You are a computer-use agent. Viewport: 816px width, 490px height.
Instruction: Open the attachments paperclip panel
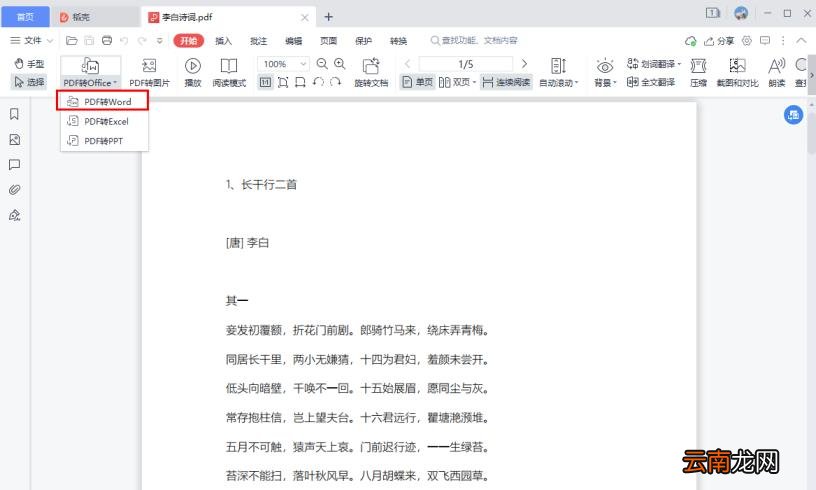pos(15,190)
